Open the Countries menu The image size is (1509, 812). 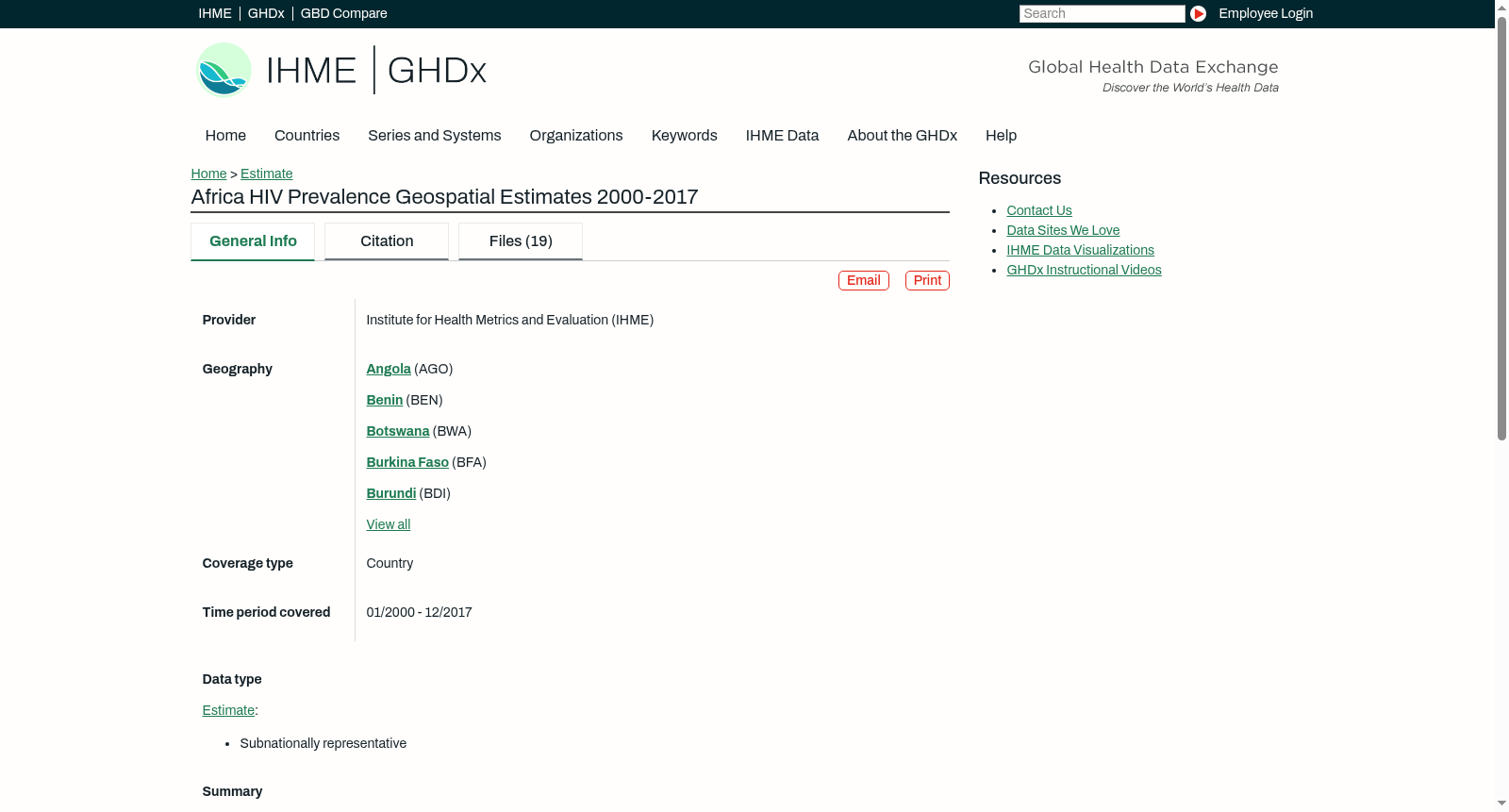(307, 136)
